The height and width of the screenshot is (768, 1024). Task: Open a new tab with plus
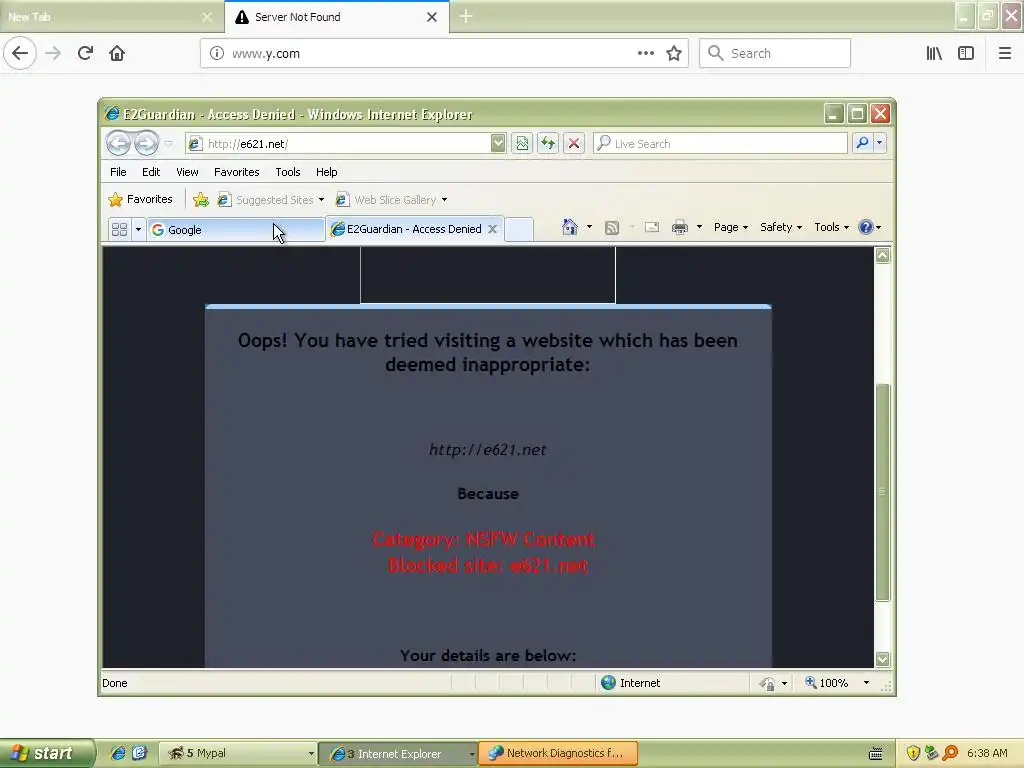click(x=466, y=16)
